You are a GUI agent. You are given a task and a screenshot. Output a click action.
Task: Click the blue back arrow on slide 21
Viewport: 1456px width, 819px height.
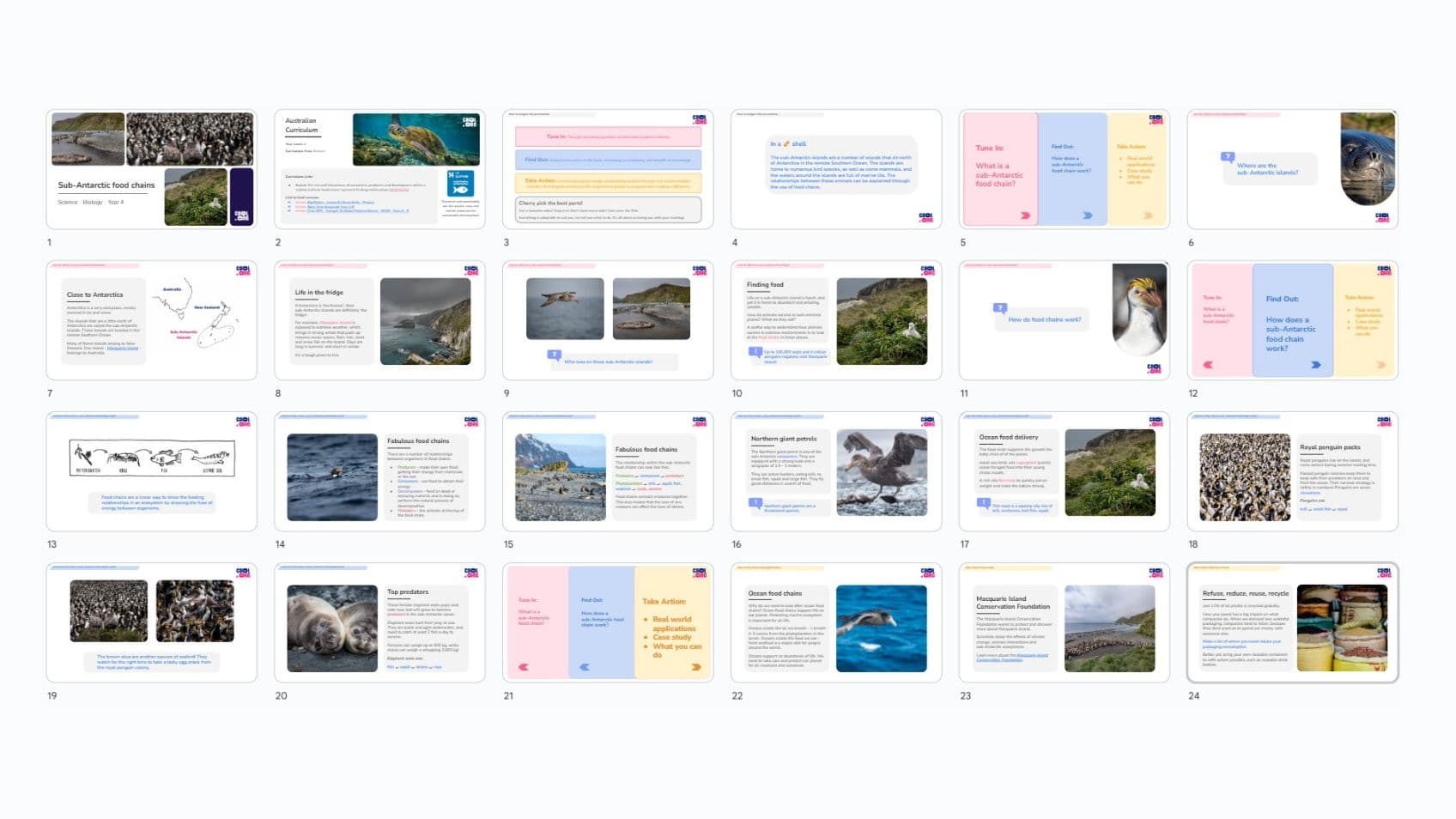583,666
